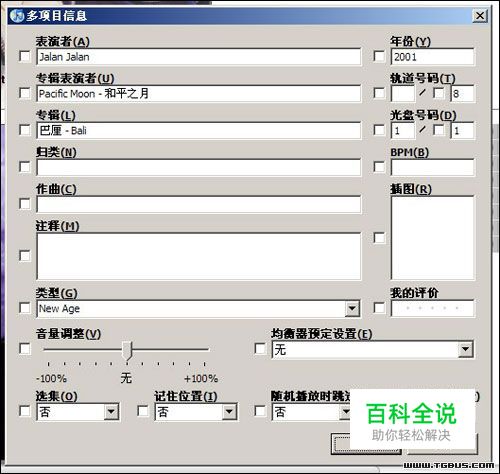Click the 年份 field showing 2001
Screen dimensions: 500x474
pos(432,57)
